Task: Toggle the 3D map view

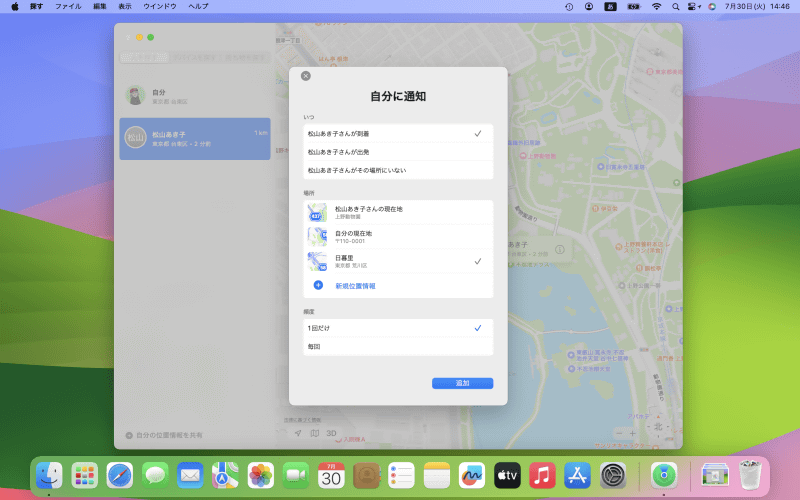Action: 332,433
